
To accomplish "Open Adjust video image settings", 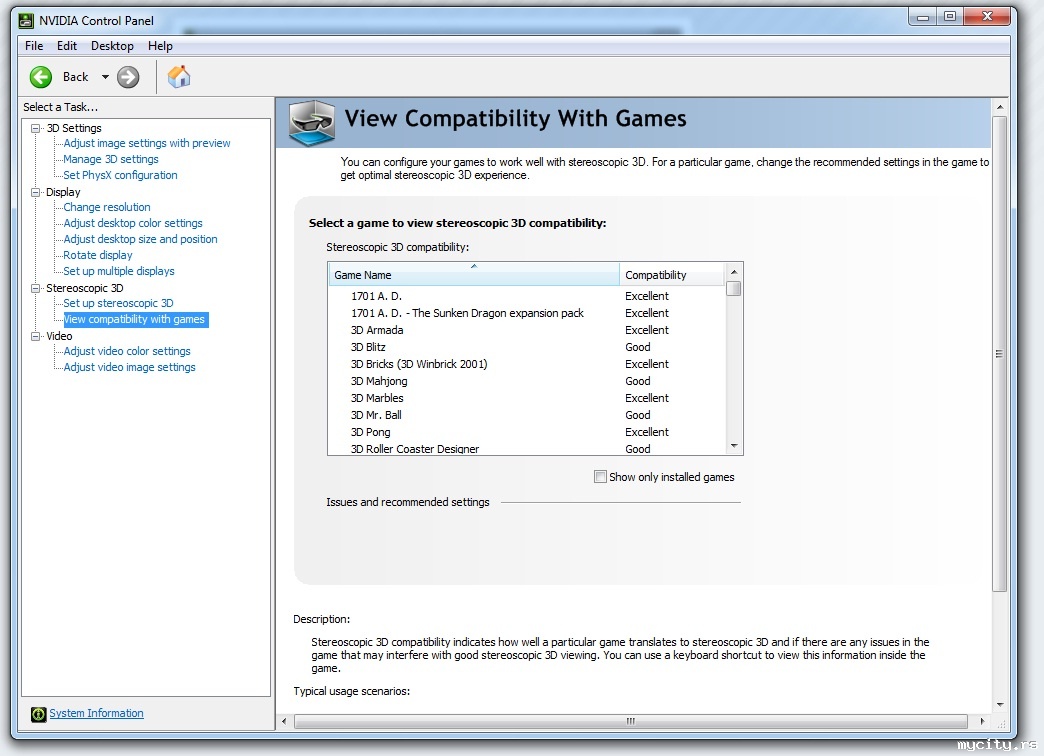I will 129,367.
